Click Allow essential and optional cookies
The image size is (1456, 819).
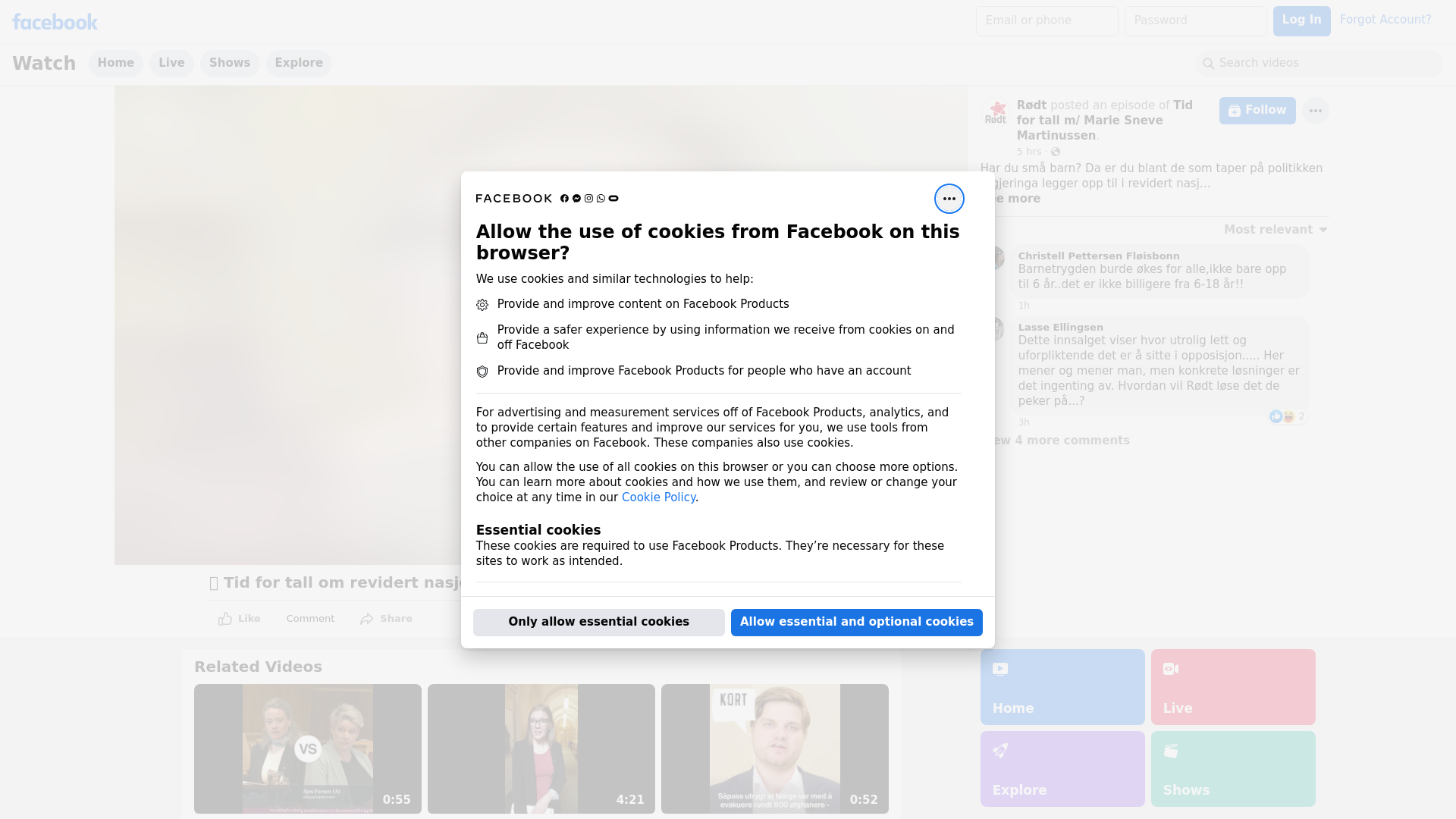click(x=856, y=622)
